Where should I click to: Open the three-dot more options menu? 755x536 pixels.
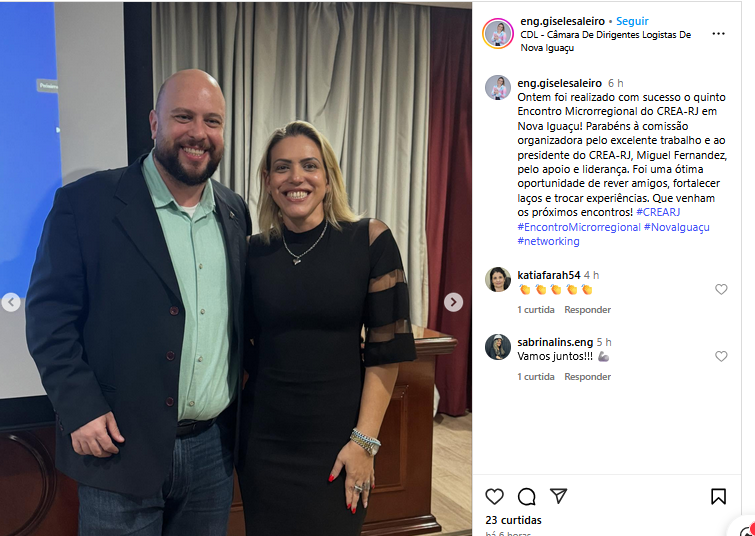[x=718, y=34]
